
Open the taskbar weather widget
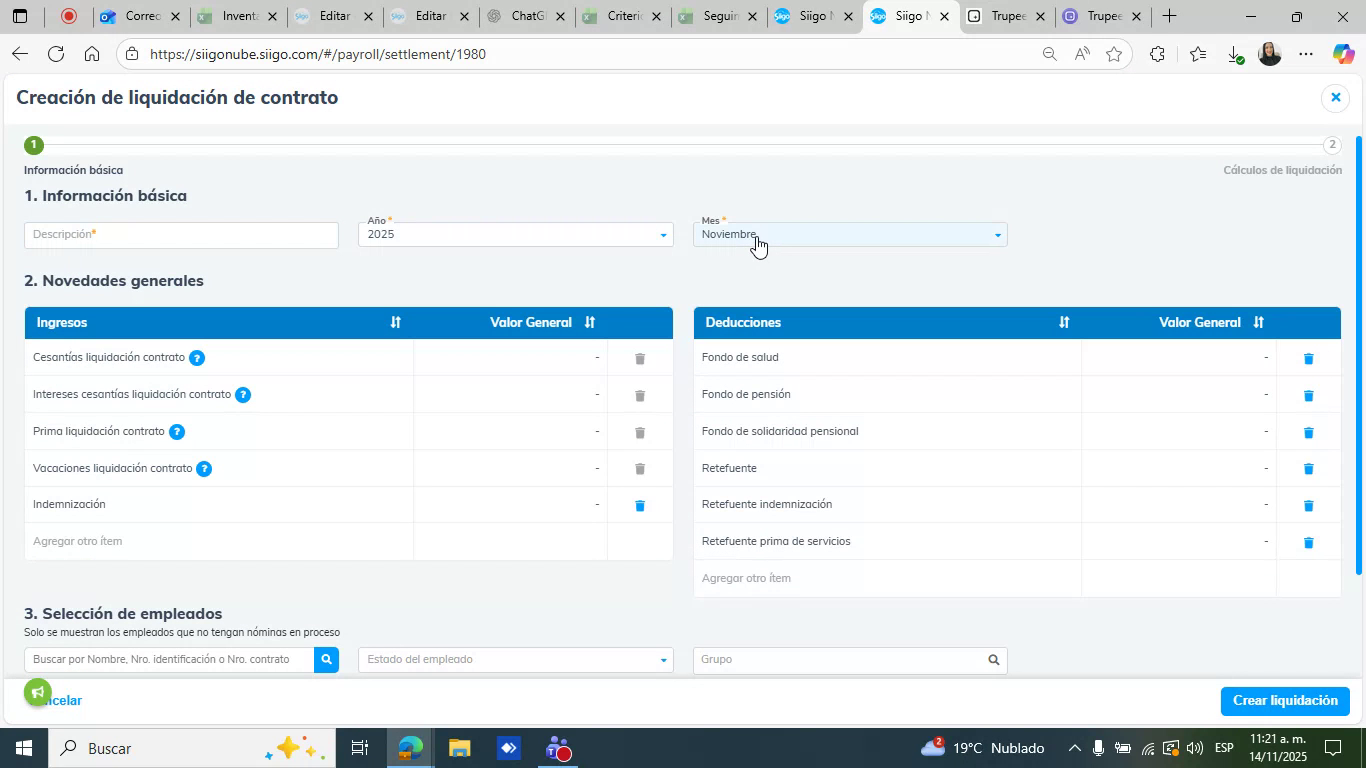pyautogui.click(x=982, y=748)
